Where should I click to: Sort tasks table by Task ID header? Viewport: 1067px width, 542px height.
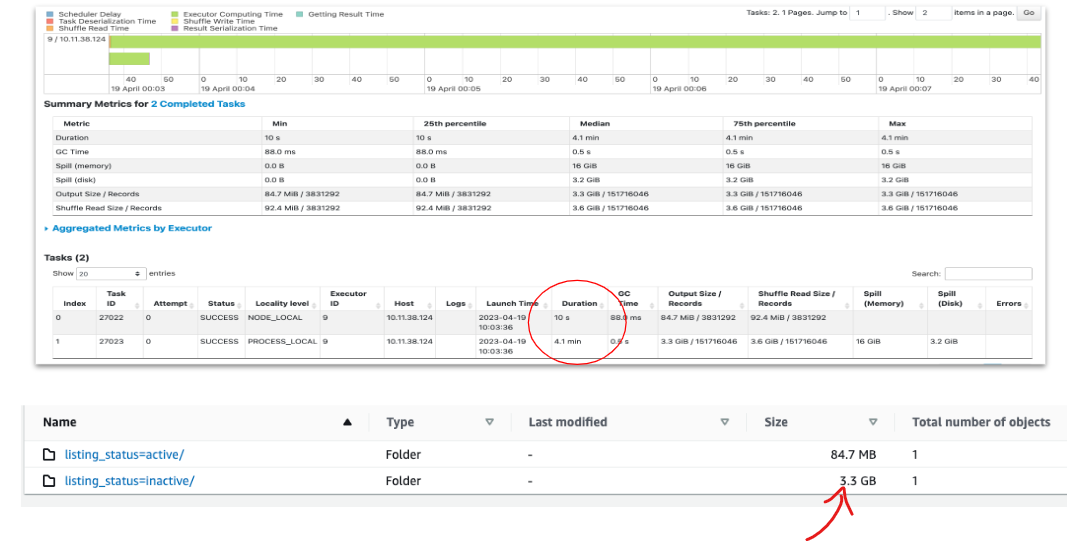(x=116, y=299)
